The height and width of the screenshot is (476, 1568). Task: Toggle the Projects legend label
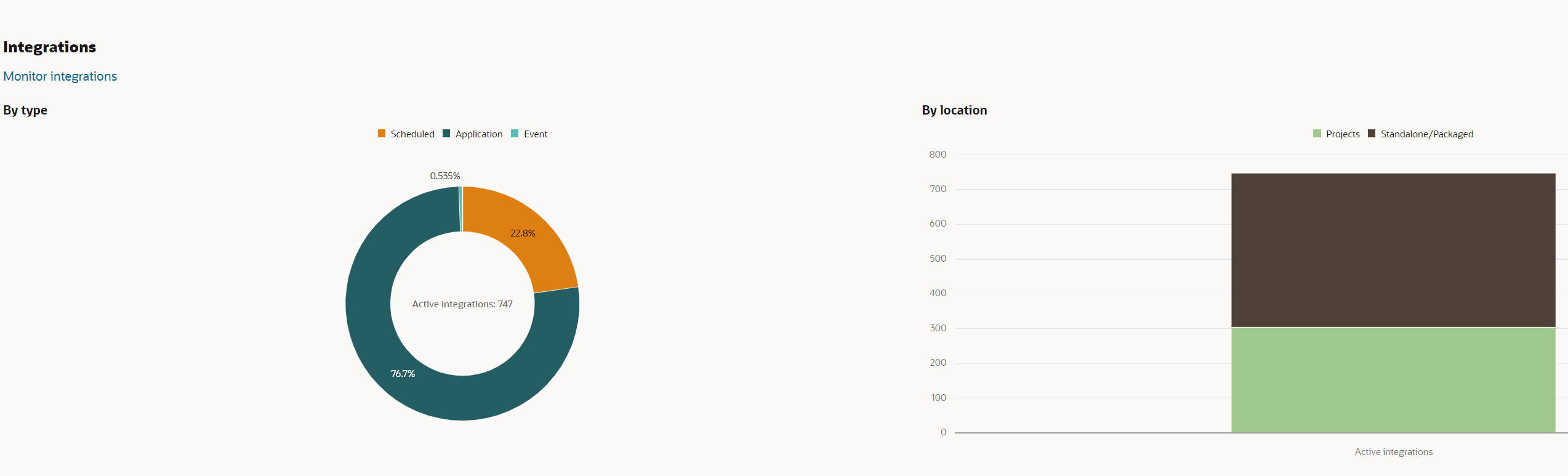pos(1343,134)
